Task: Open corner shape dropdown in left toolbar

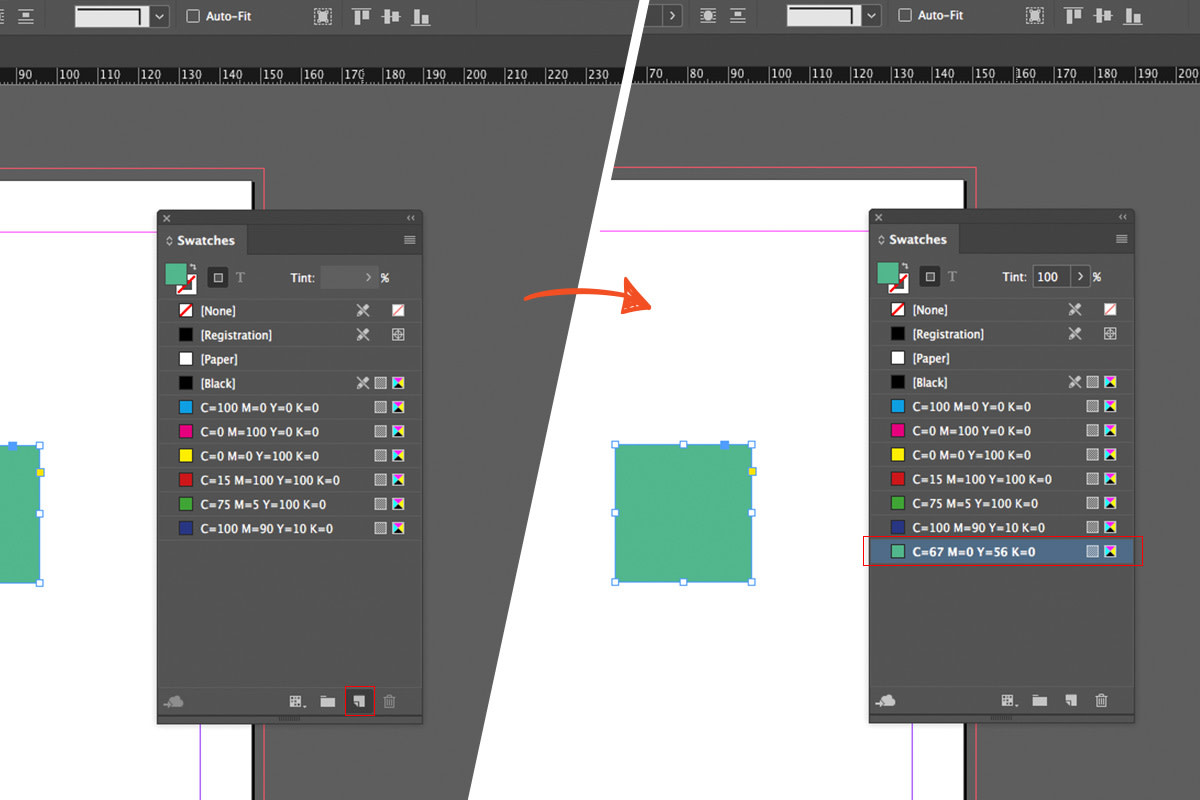Action: (160, 17)
